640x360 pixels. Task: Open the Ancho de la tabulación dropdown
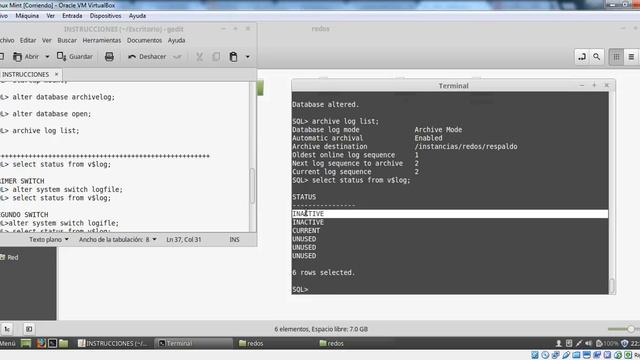click(118, 240)
